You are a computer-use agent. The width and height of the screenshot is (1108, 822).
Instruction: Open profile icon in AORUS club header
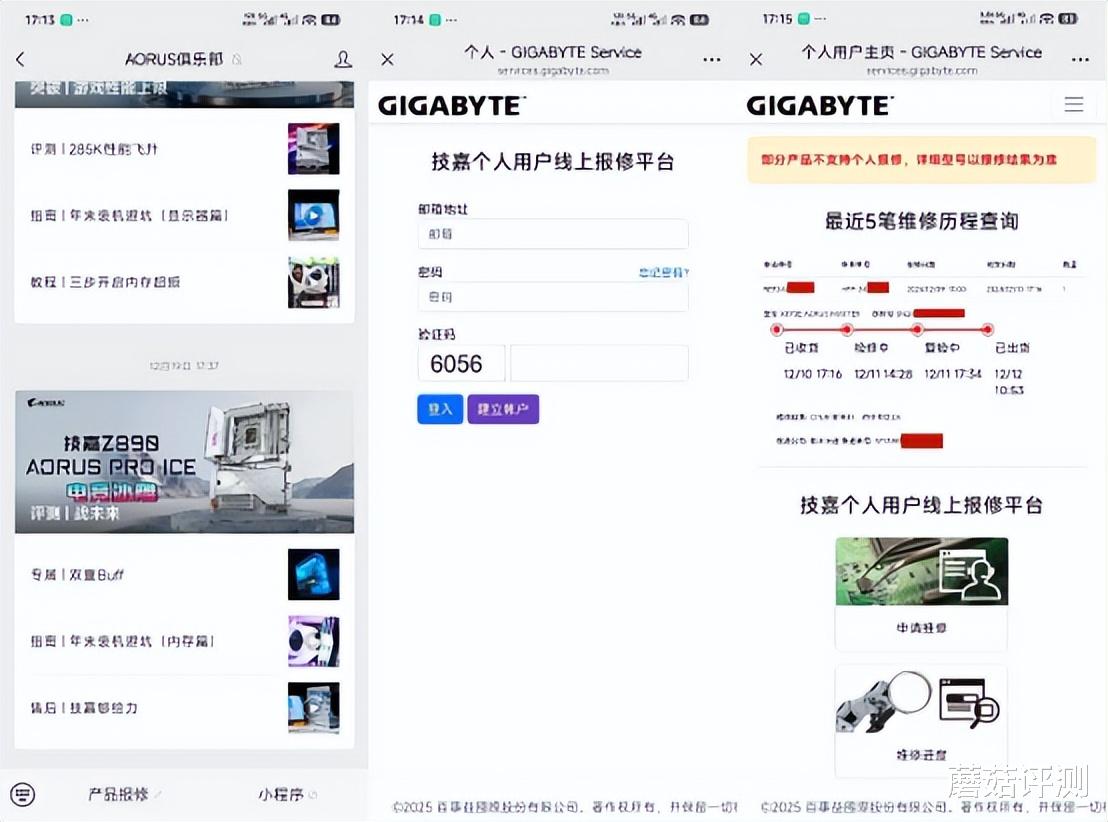point(343,59)
